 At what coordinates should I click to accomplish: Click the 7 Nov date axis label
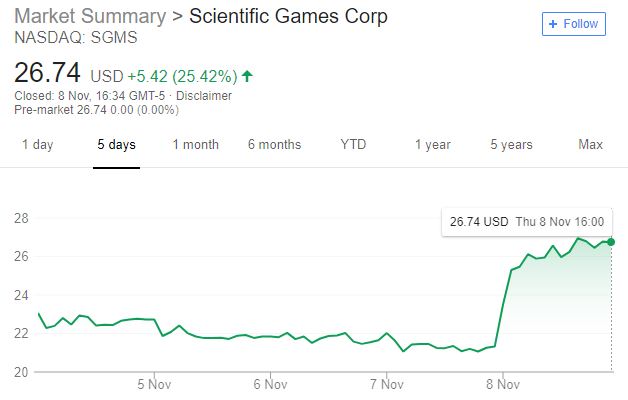(x=386, y=383)
